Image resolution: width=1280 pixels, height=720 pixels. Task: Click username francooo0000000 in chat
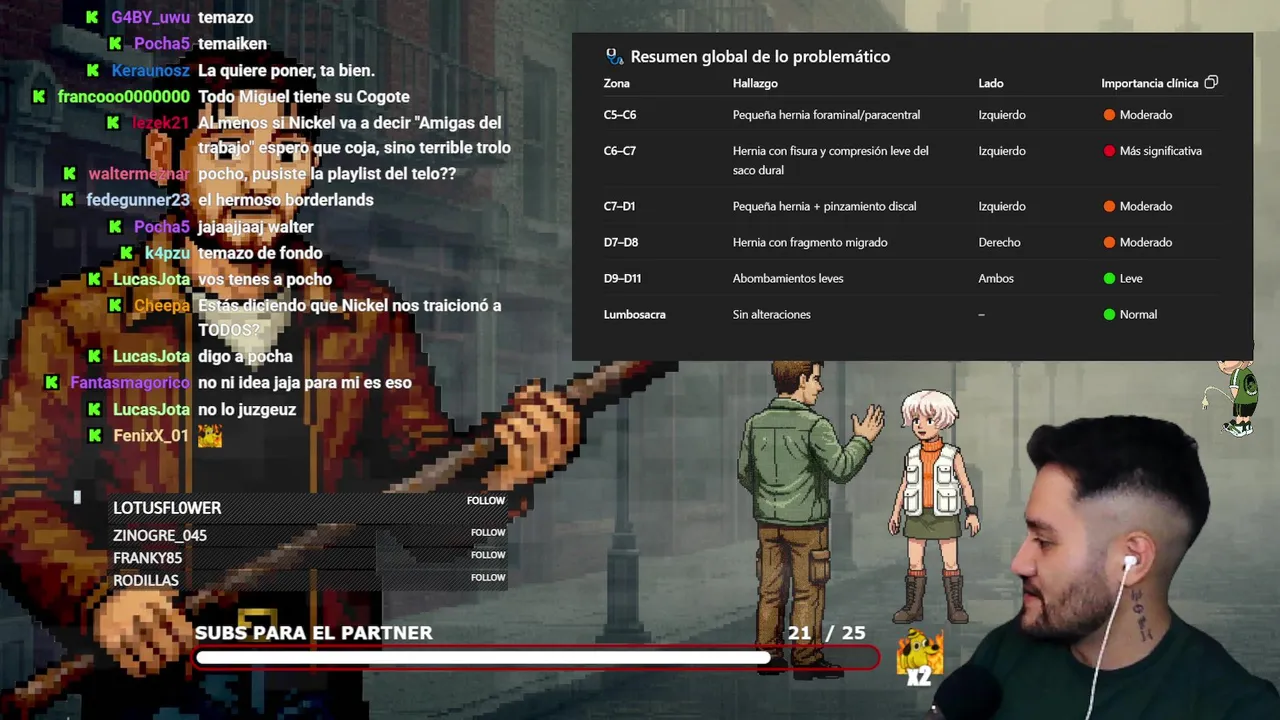pyautogui.click(x=123, y=96)
